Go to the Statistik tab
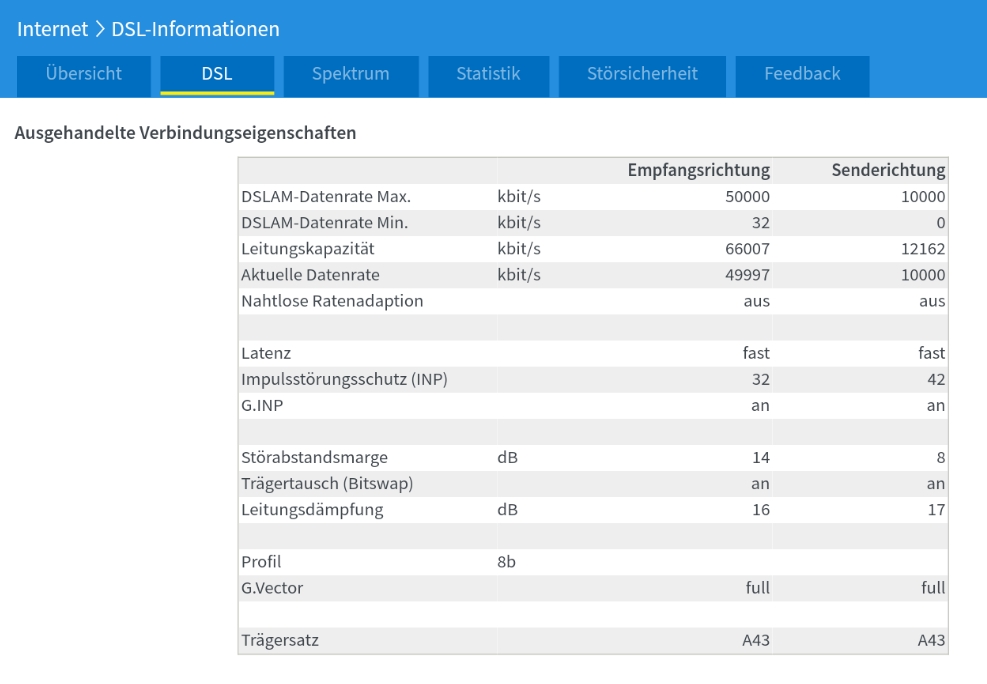Image resolution: width=987 pixels, height=684 pixels. [488, 74]
